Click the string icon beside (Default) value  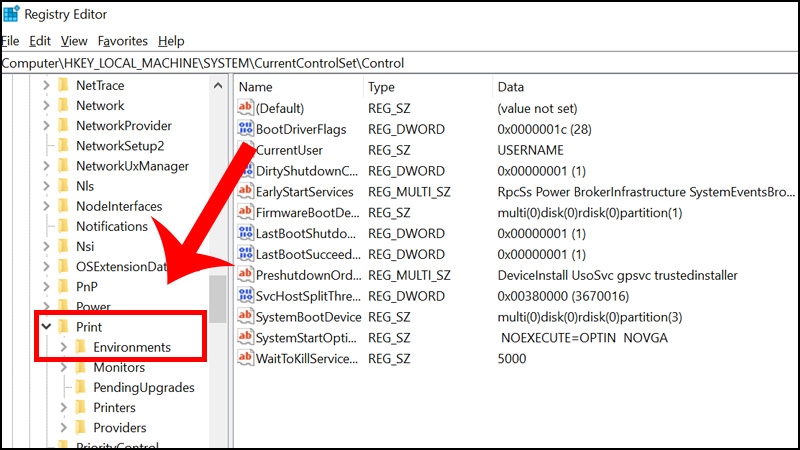[245, 107]
